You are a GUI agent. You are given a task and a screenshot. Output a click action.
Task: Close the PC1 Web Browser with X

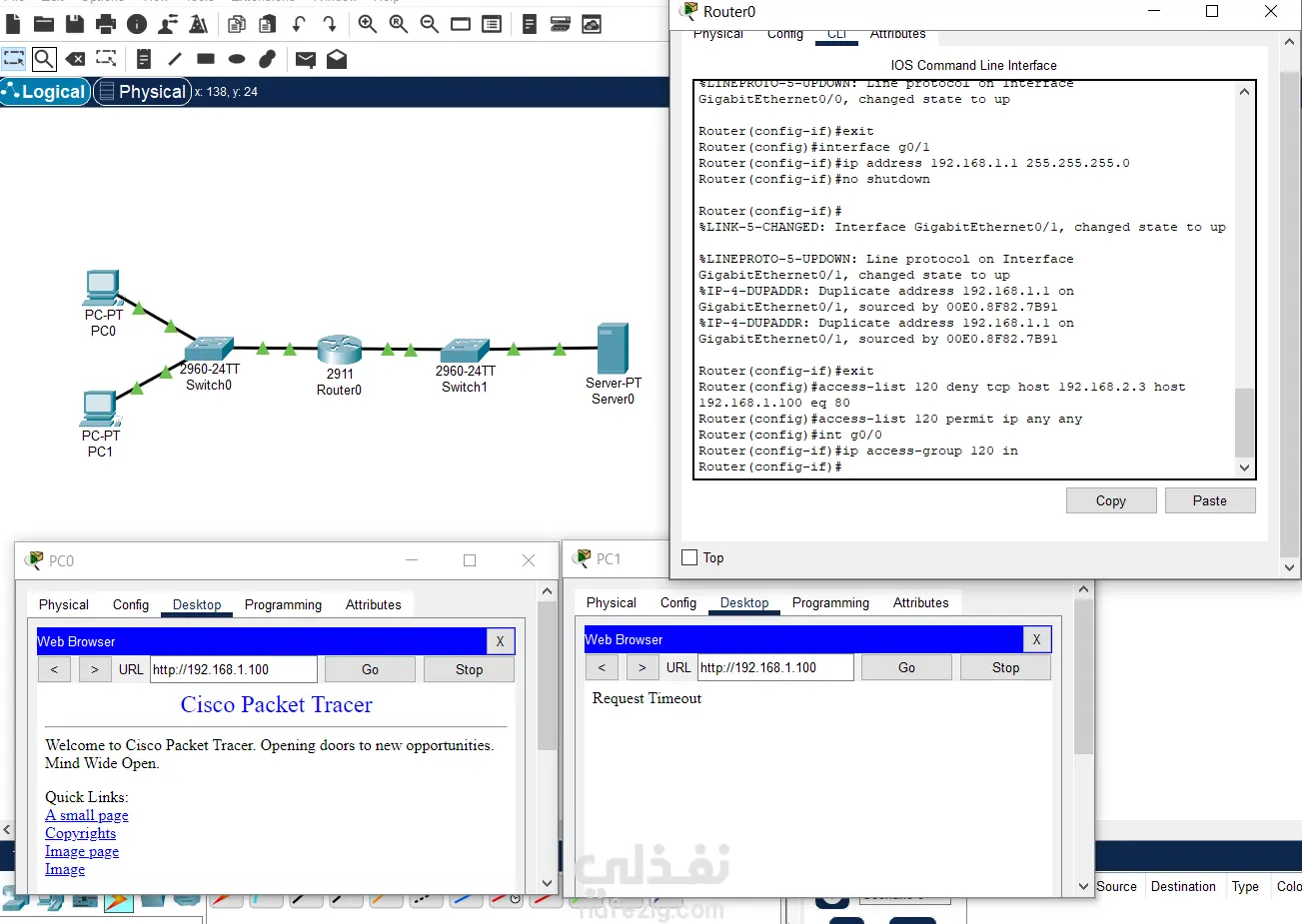[x=1037, y=639]
